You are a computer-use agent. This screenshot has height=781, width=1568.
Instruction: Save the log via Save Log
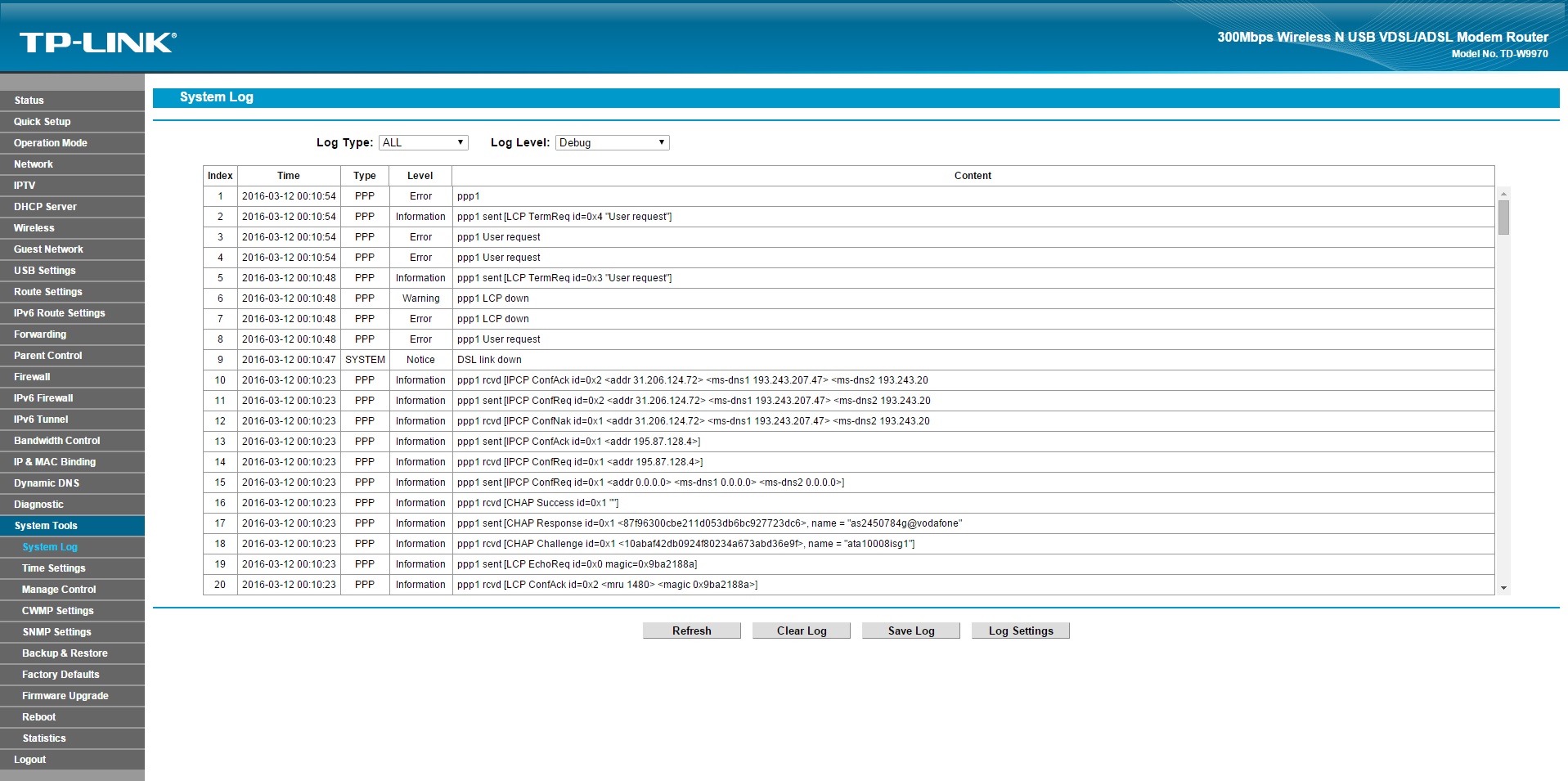pos(911,631)
